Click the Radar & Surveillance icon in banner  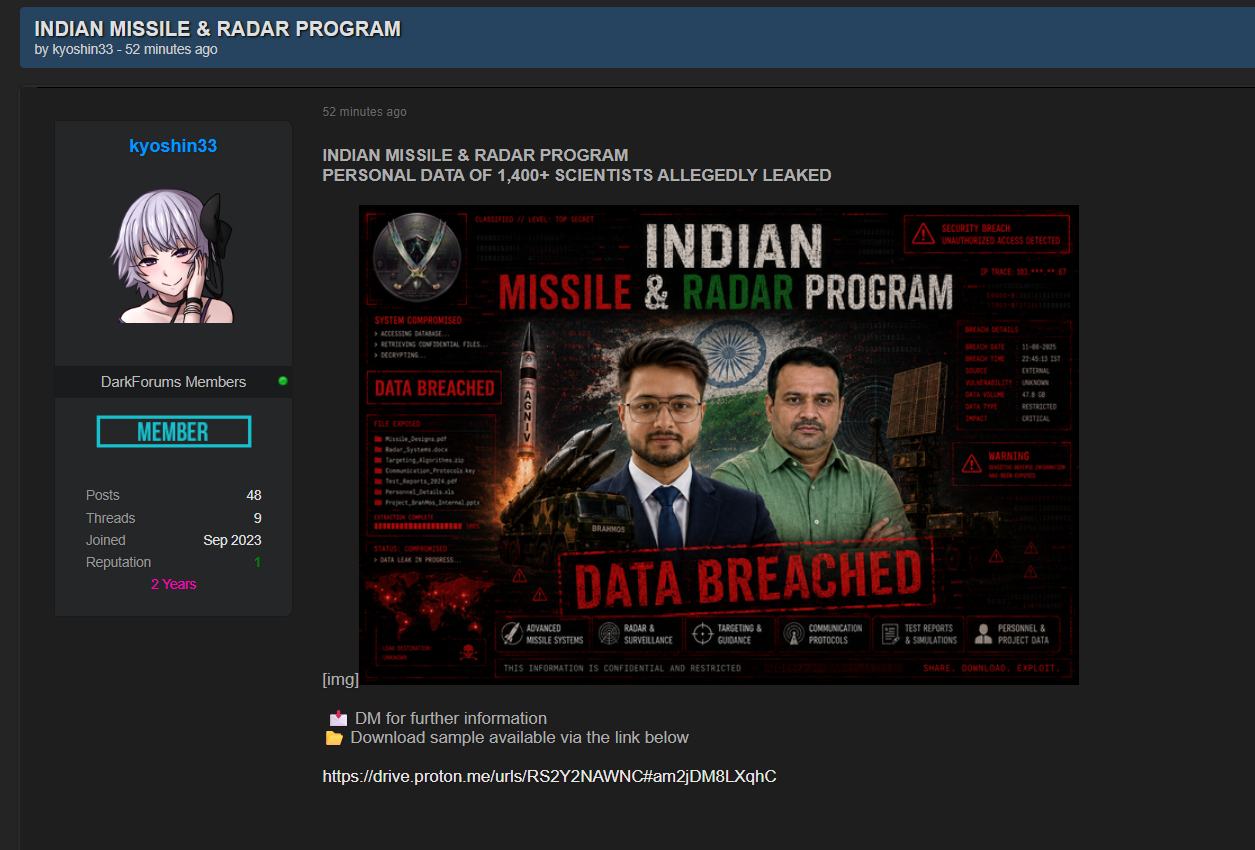pos(608,634)
